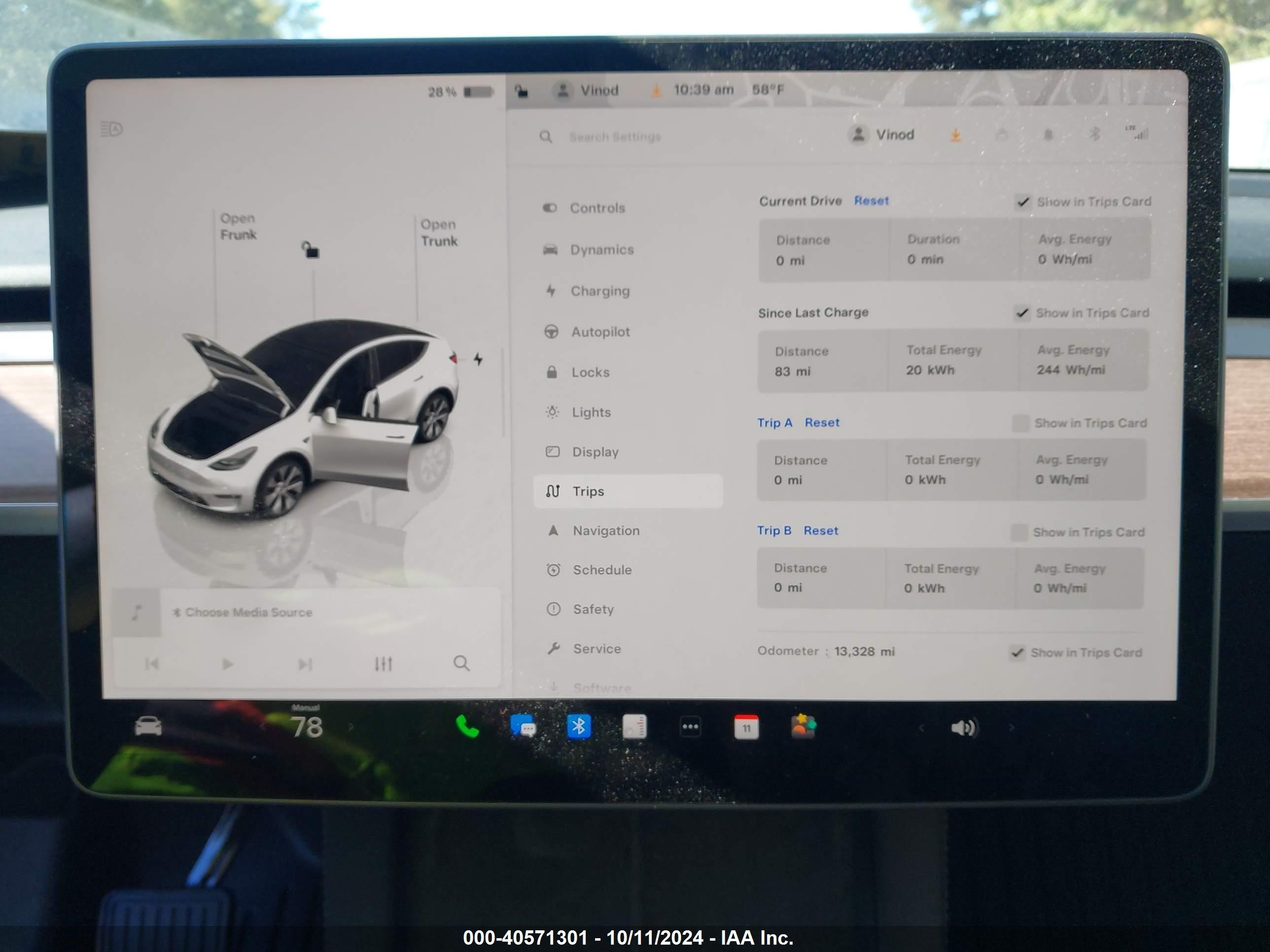Decrease cabin temperature with left arrow
The width and height of the screenshot is (1270, 952).
coord(262,727)
